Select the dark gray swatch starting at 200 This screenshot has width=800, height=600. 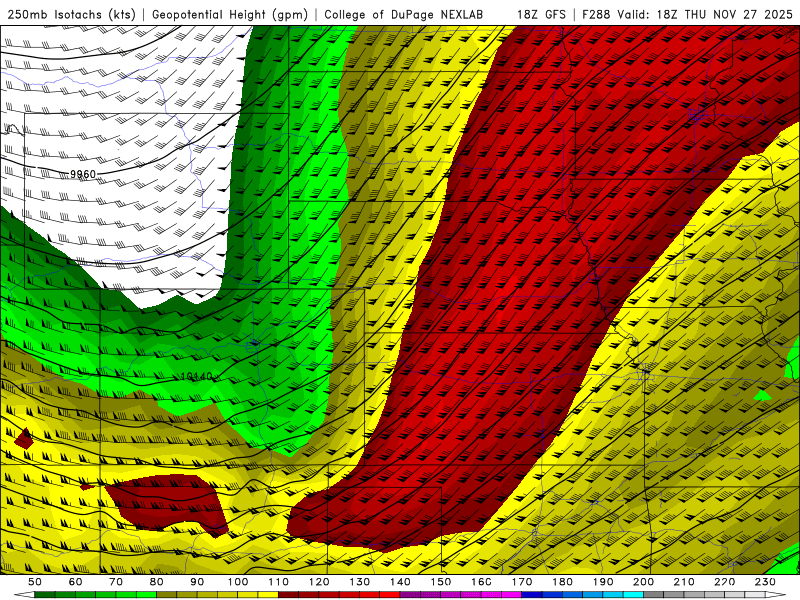[654, 595]
